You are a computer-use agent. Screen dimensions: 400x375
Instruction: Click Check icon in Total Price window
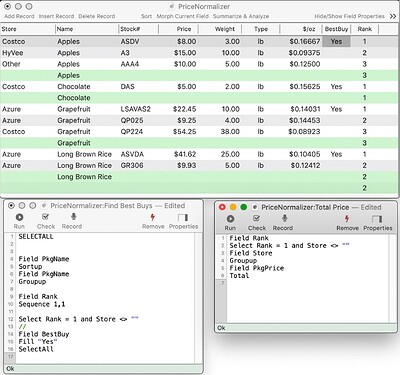[256, 219]
